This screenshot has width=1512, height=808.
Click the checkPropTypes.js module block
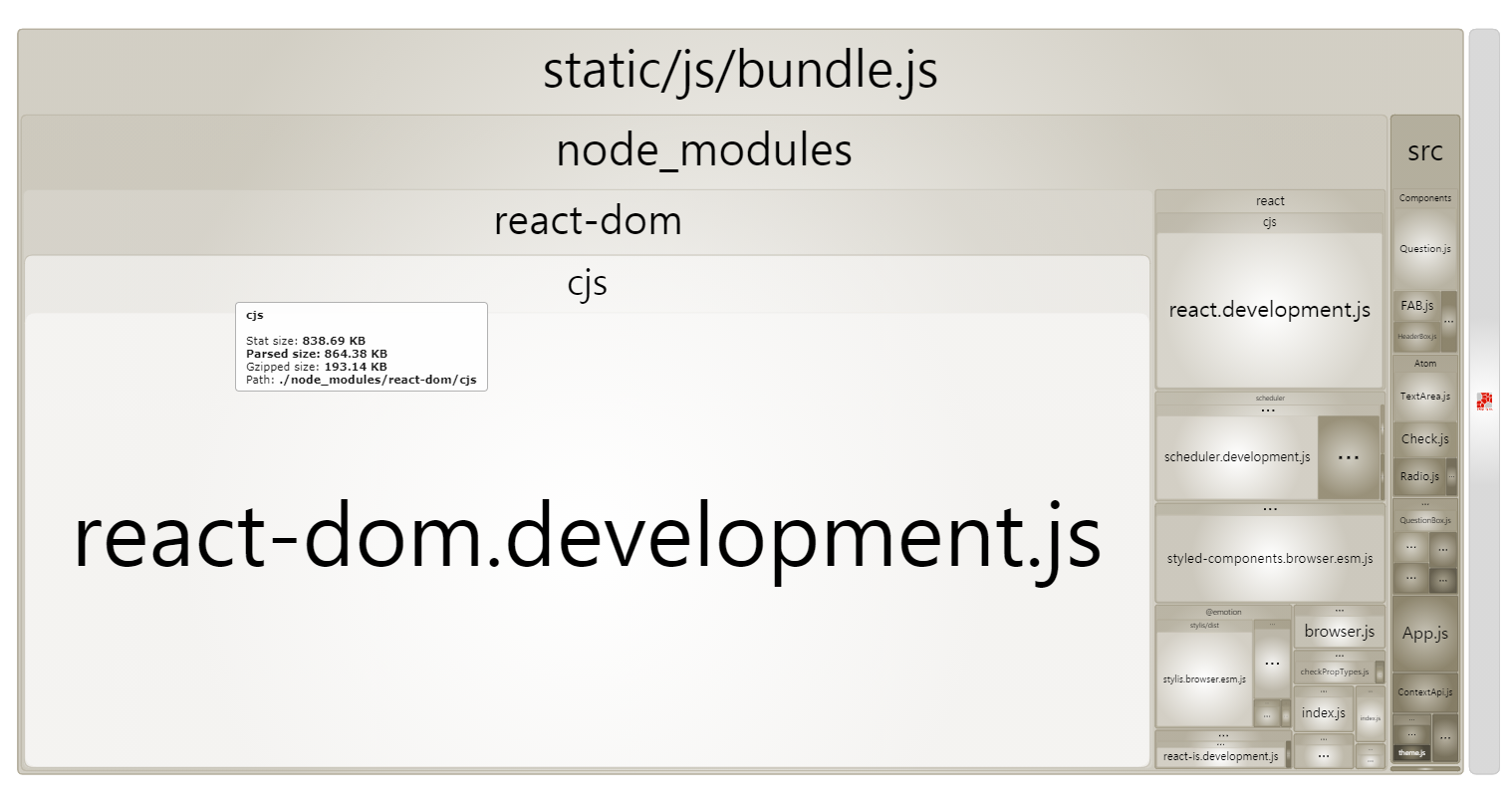click(1335, 673)
